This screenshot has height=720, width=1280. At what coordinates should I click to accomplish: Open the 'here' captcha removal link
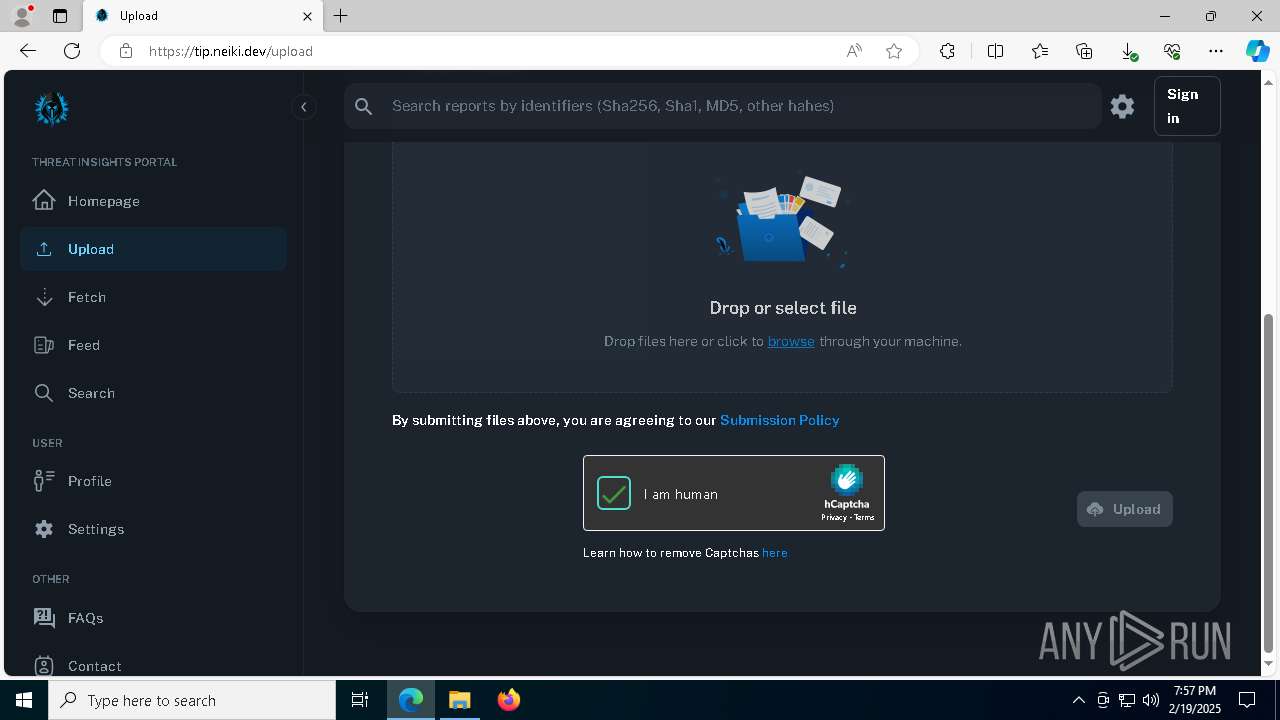pyautogui.click(x=775, y=553)
